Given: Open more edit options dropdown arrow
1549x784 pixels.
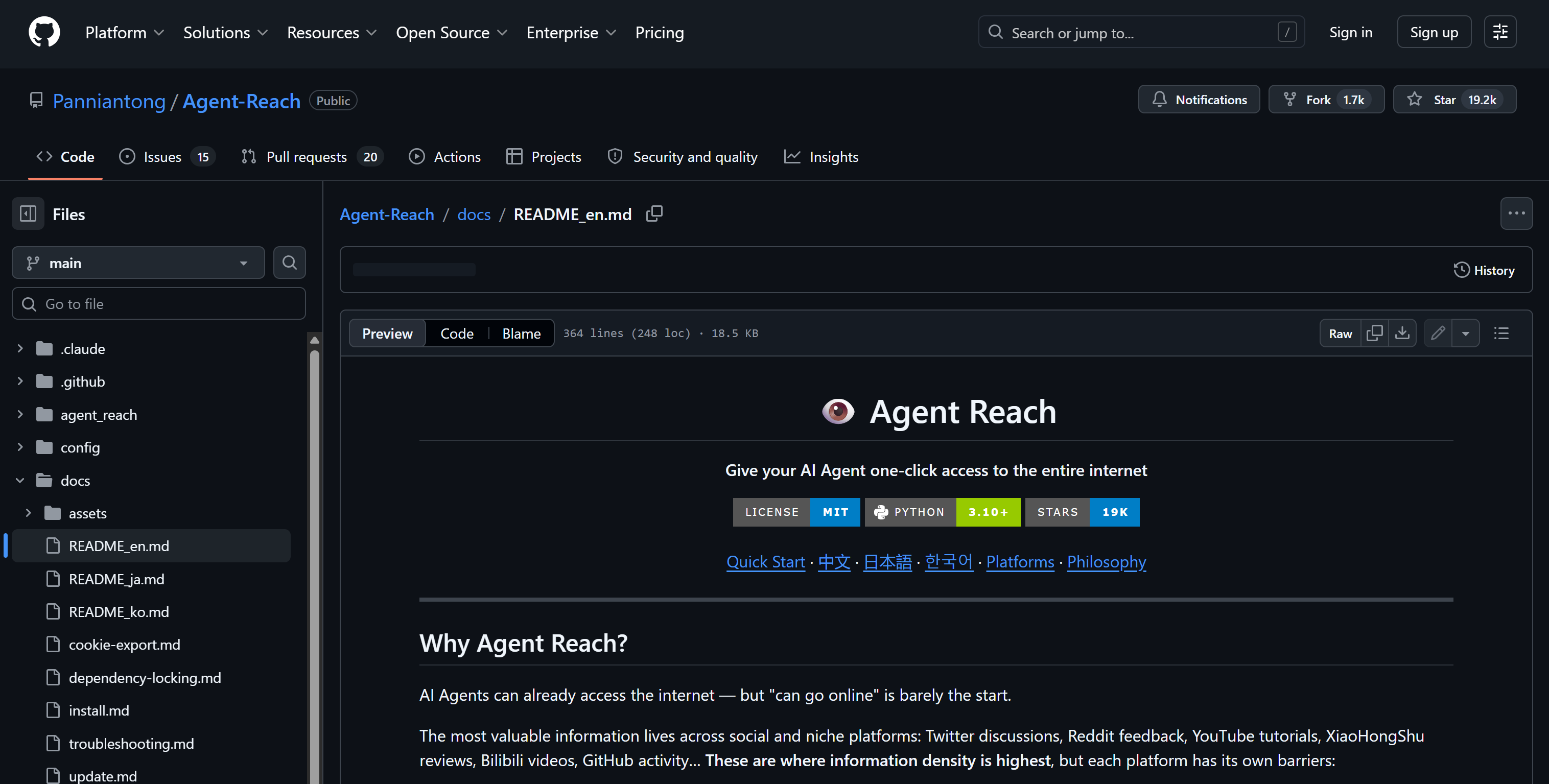Looking at the screenshot, I should pyautogui.click(x=1465, y=333).
